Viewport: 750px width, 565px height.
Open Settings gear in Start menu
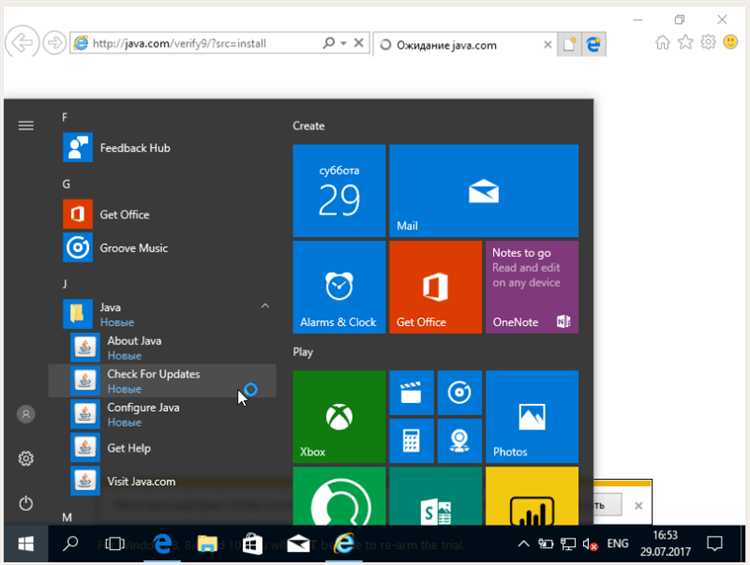pos(26,458)
